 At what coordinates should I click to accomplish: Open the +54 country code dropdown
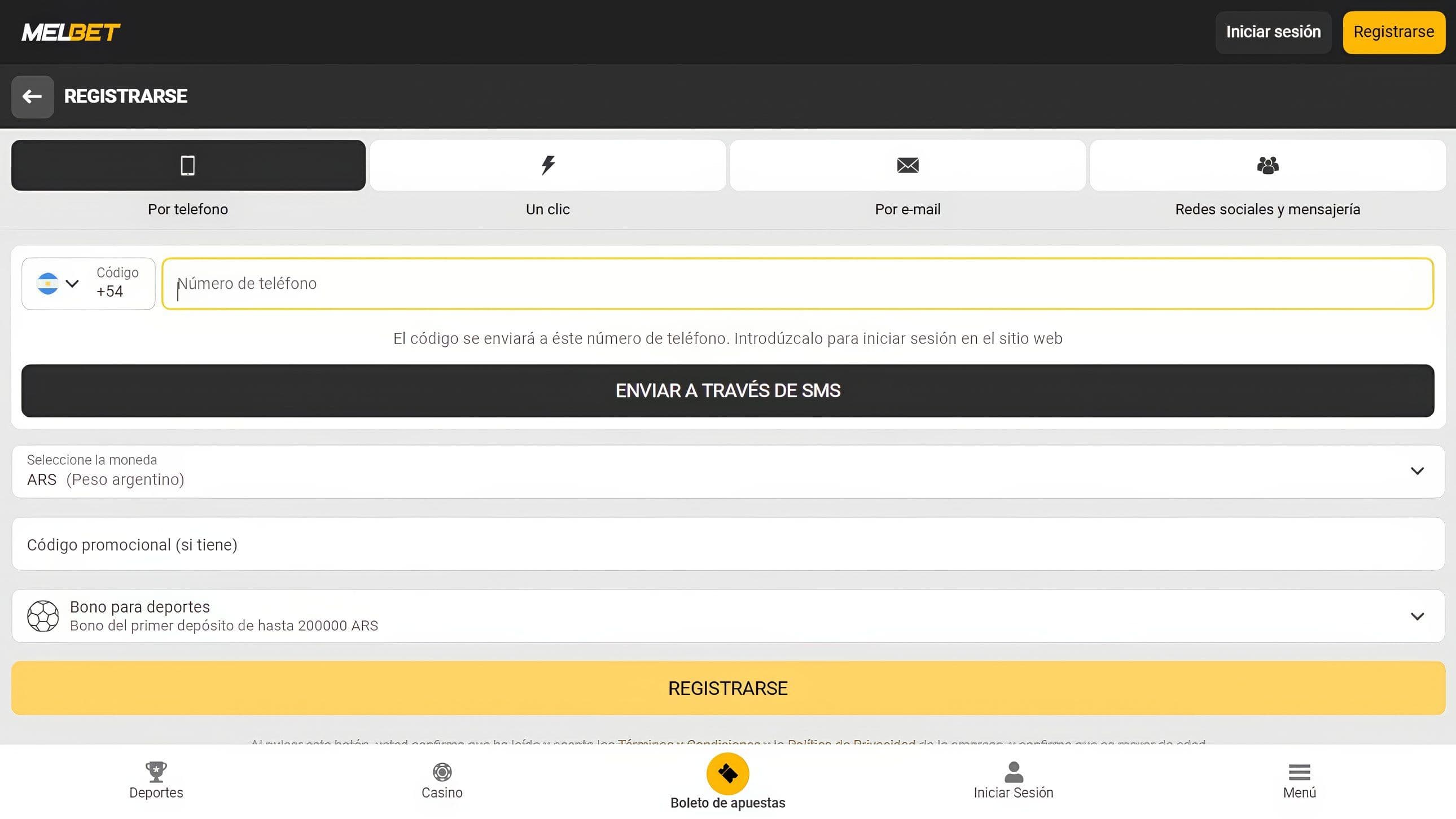pos(88,284)
